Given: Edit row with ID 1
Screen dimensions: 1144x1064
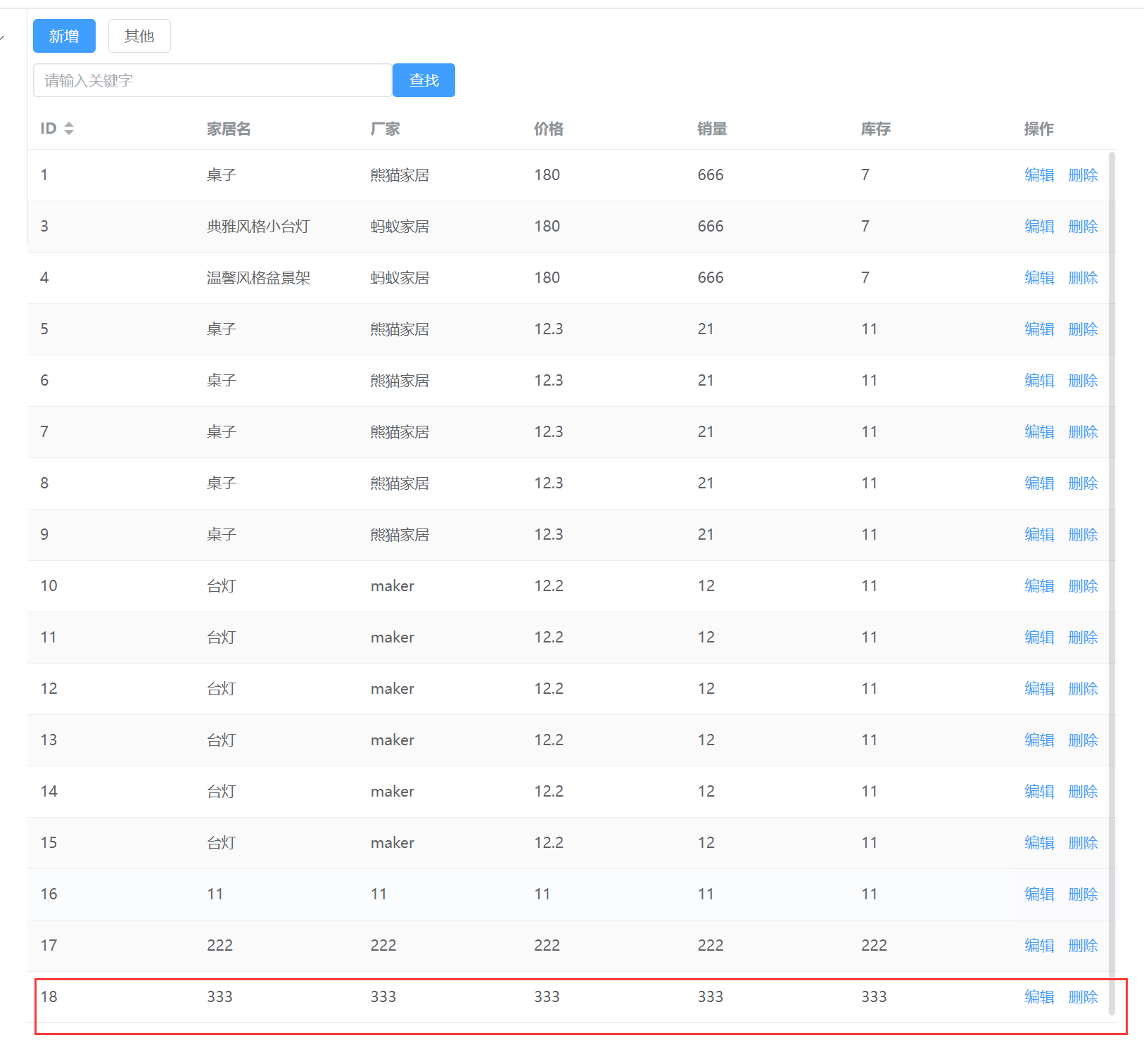Looking at the screenshot, I should click(x=1039, y=175).
